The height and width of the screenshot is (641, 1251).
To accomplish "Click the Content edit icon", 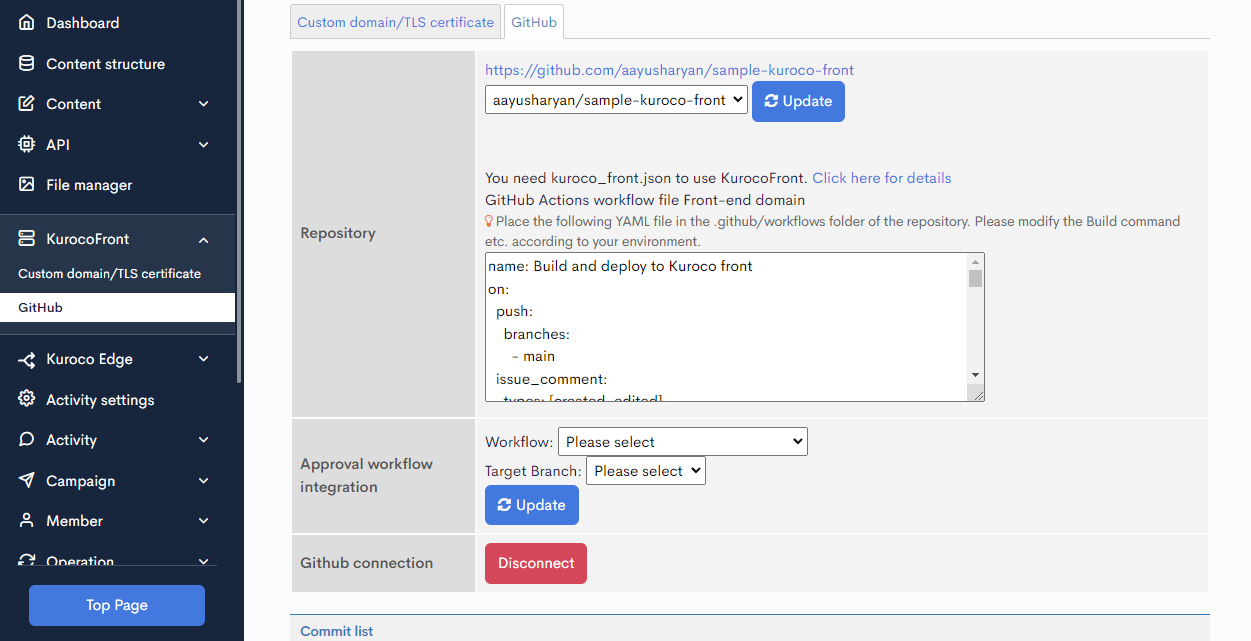I will pos(27,104).
